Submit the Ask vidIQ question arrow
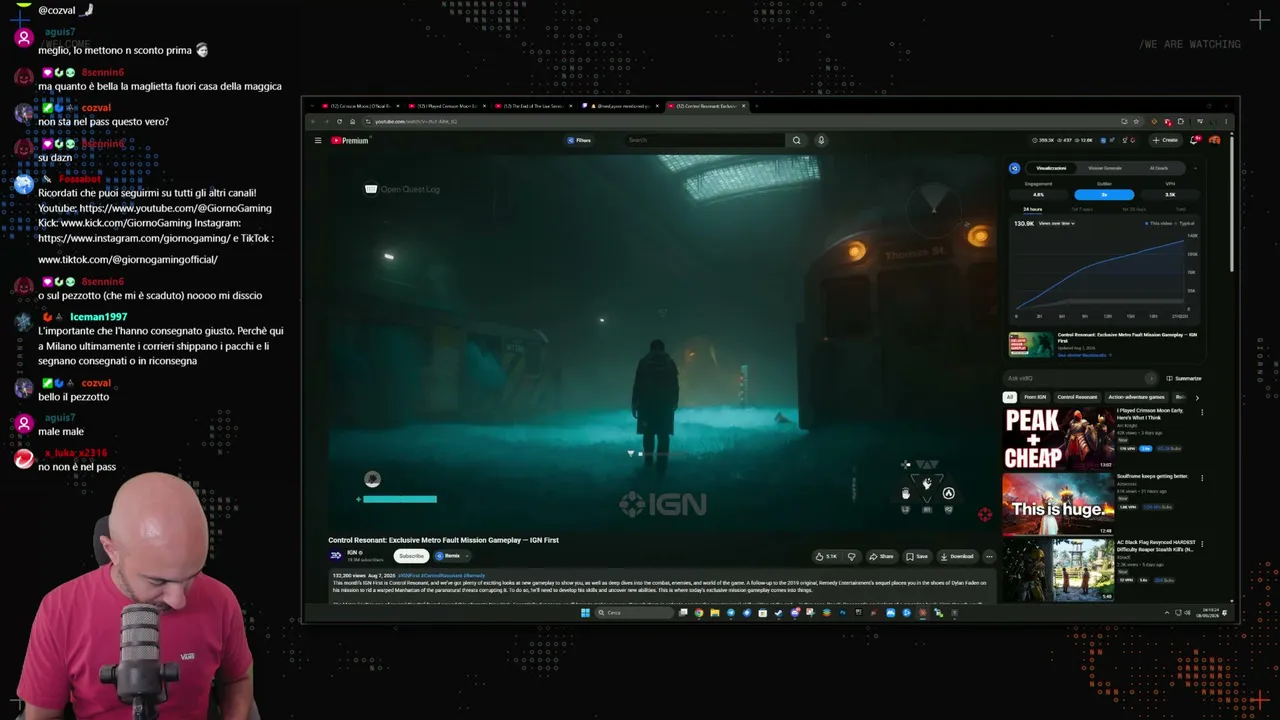 [x=1150, y=378]
